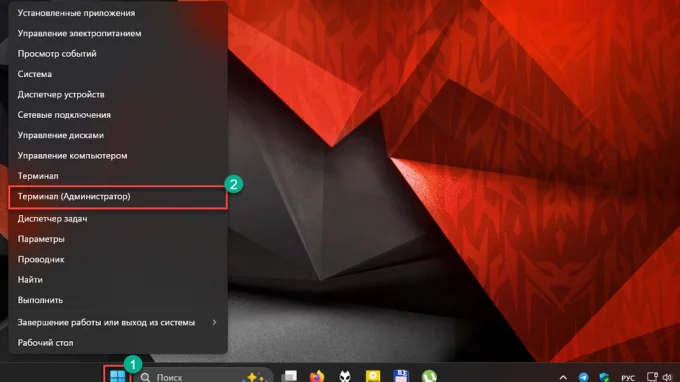680x382 pixels.
Task: Show hidden tray icons chevron
Action: (563, 378)
